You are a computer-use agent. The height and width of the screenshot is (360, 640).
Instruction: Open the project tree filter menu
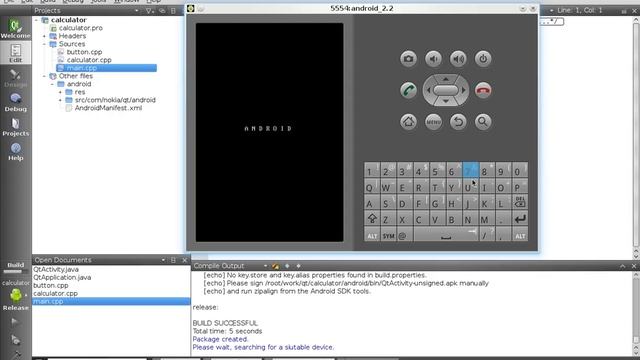click(150, 11)
